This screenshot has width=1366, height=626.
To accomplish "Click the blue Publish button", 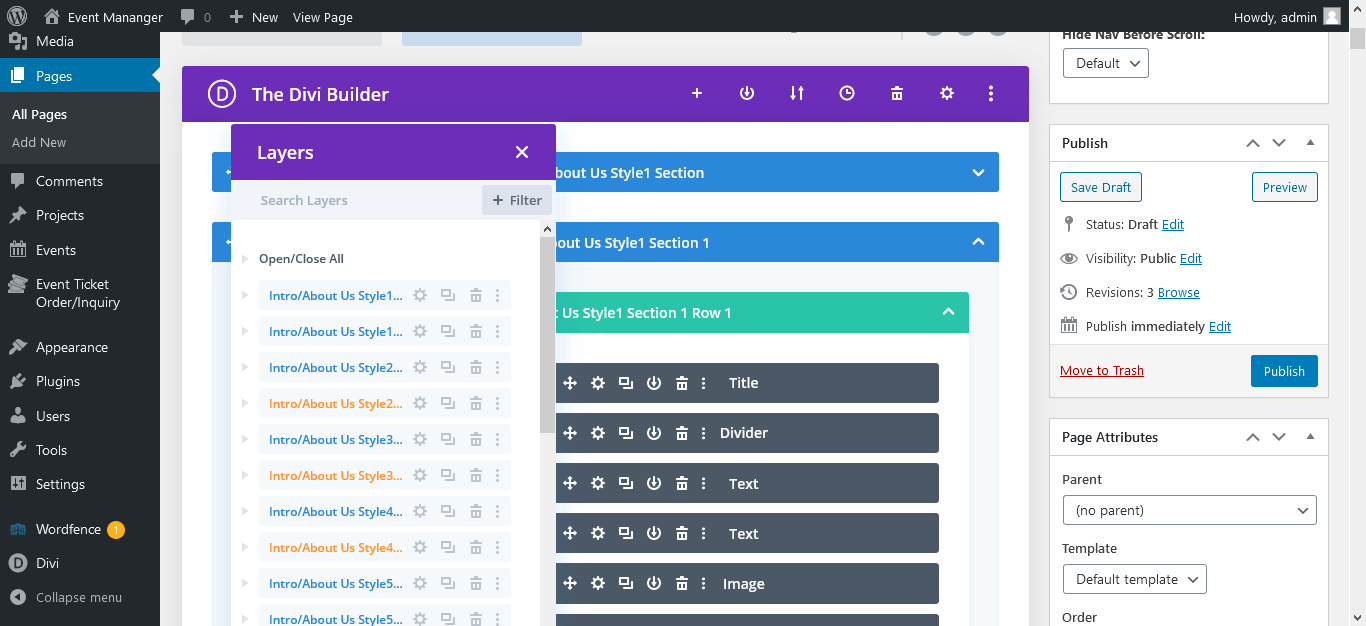I will (x=1284, y=371).
